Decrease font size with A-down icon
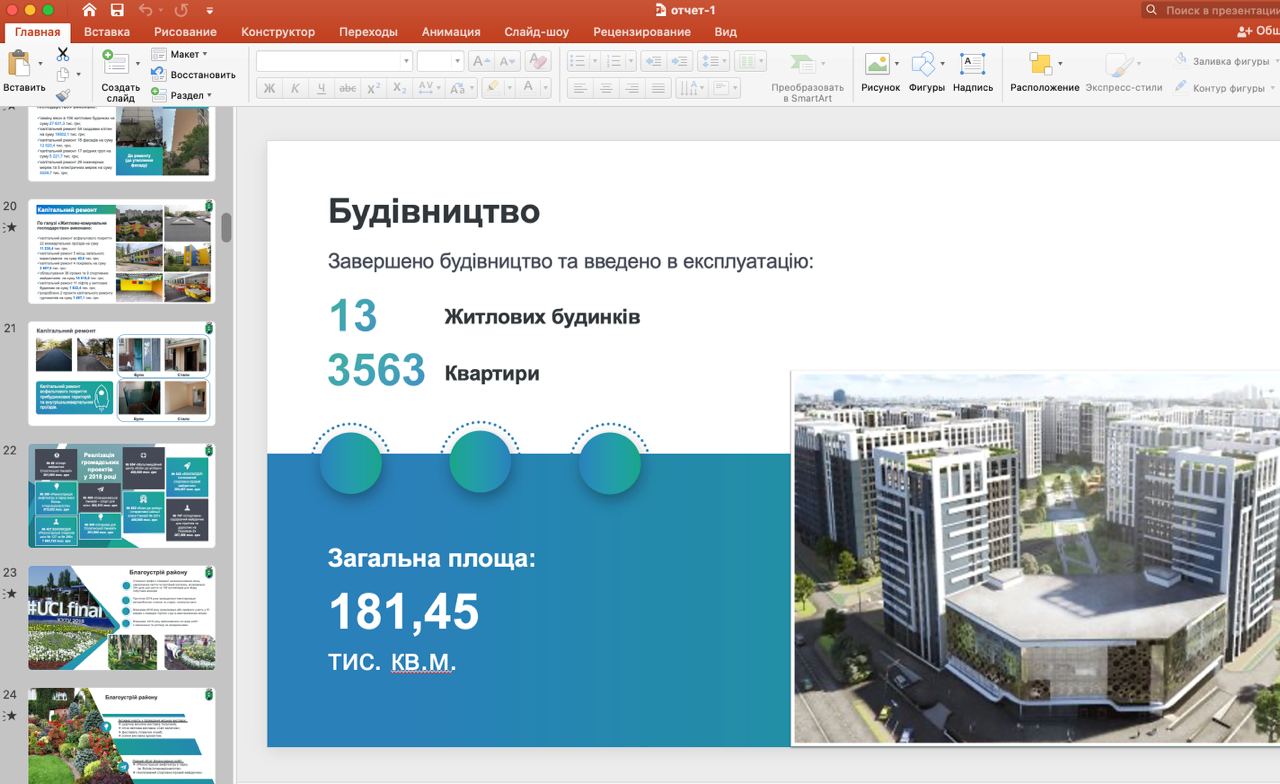The image size is (1280, 784). [x=508, y=61]
